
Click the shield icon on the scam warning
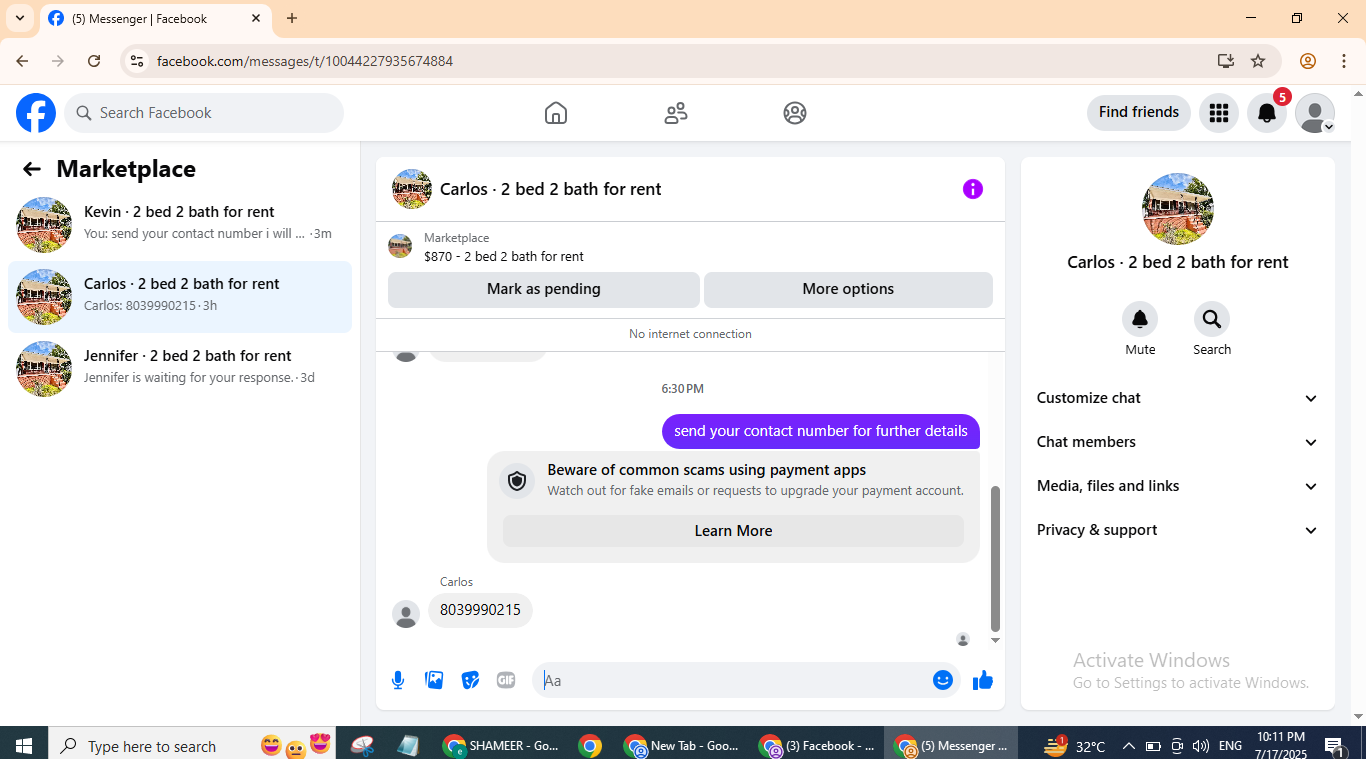pos(517,481)
